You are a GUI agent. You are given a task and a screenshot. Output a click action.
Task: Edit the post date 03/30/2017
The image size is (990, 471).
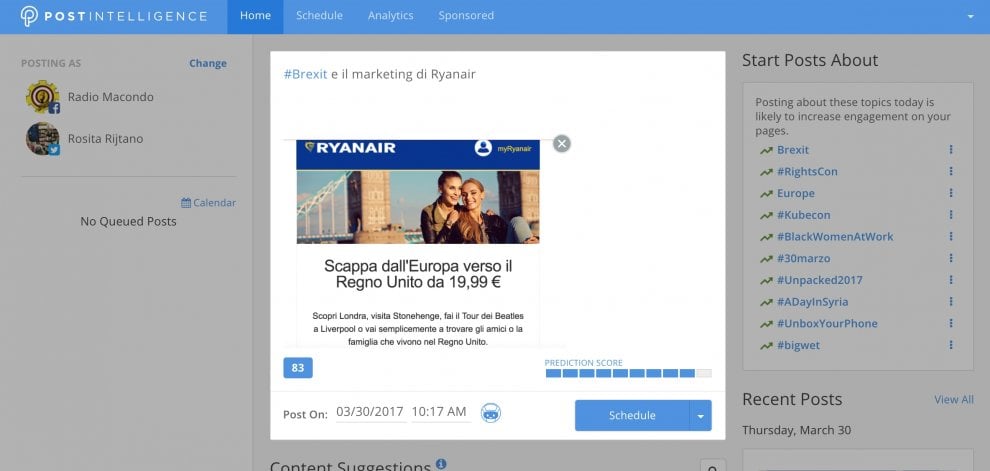(370, 412)
